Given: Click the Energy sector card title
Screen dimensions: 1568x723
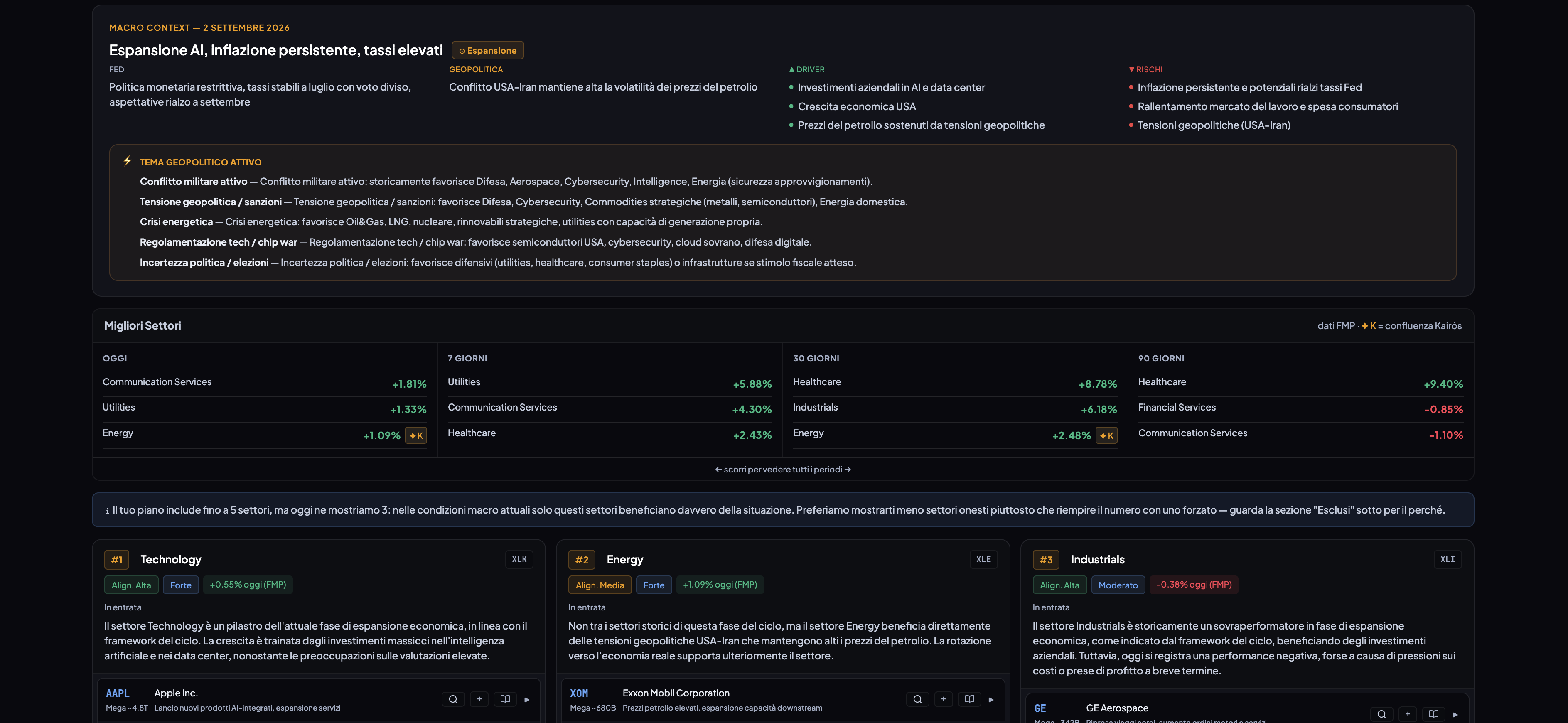Looking at the screenshot, I should pyautogui.click(x=624, y=559).
